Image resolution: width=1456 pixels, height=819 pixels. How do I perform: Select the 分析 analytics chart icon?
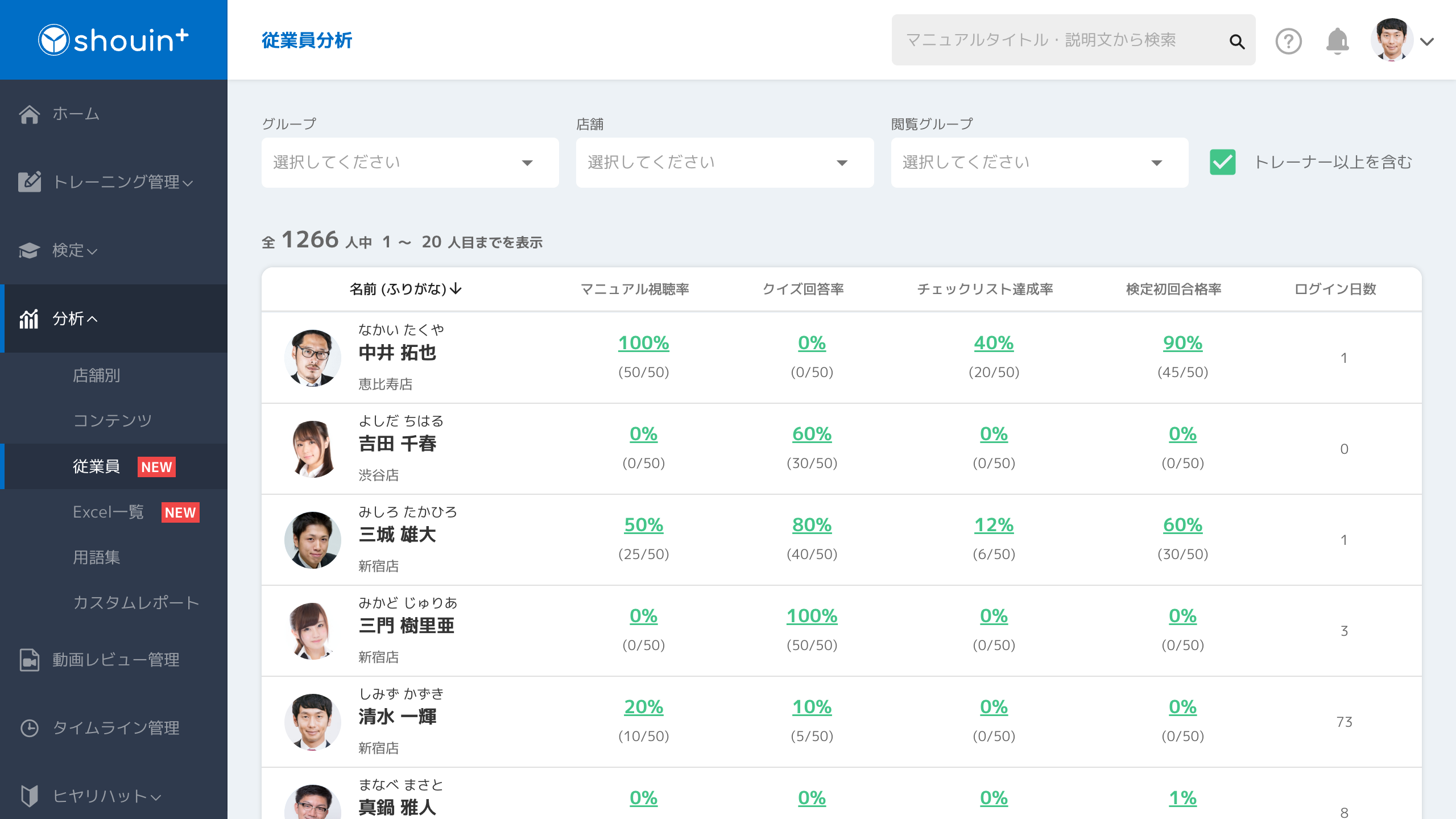pos(30,318)
